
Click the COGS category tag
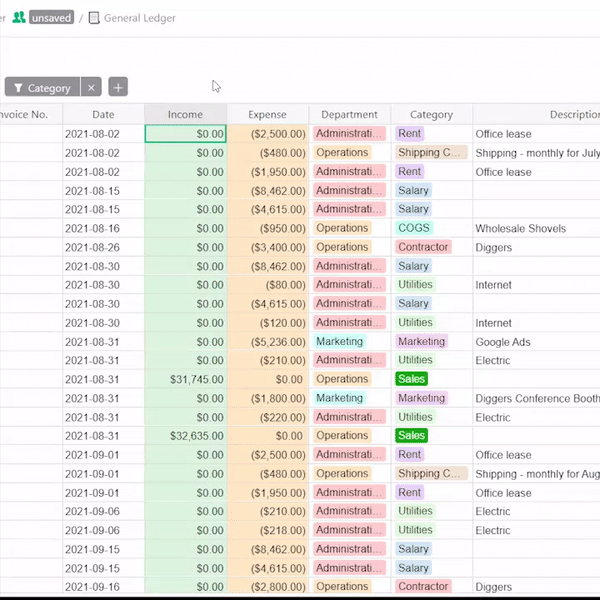coord(413,228)
